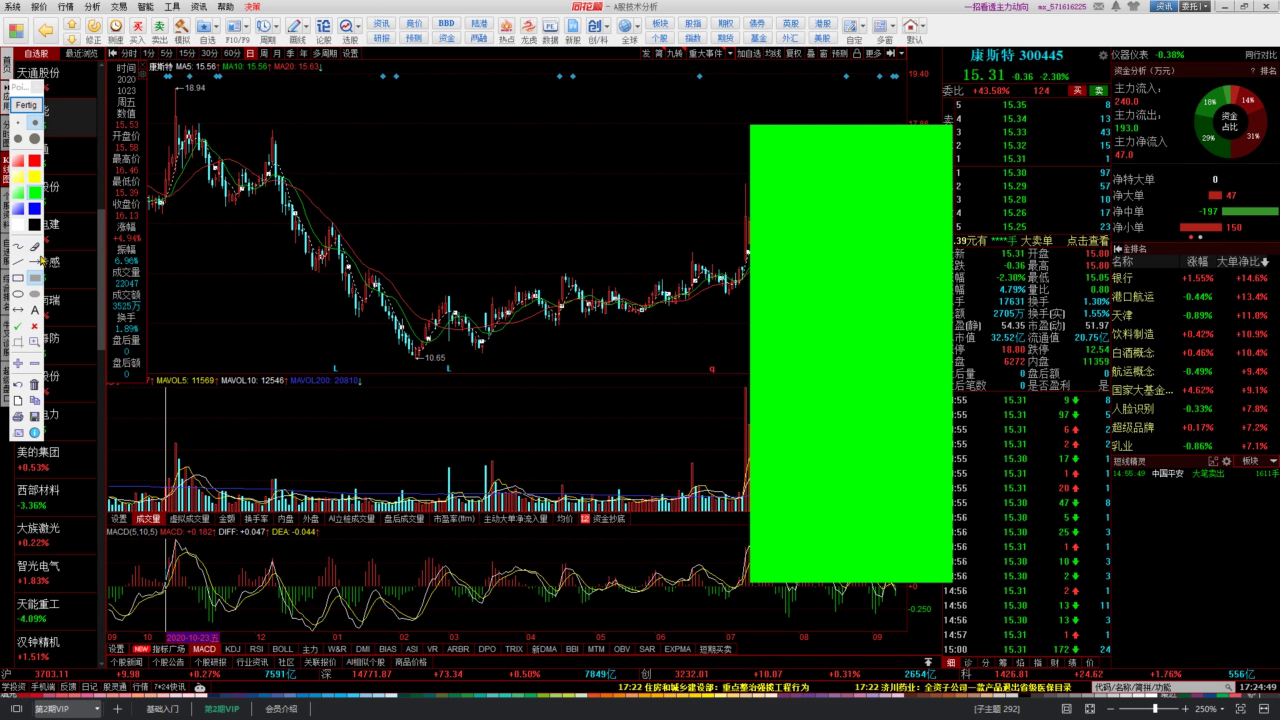Open the 测速 speed test tool
Screen dimensions: 1280x720
[x=115, y=30]
